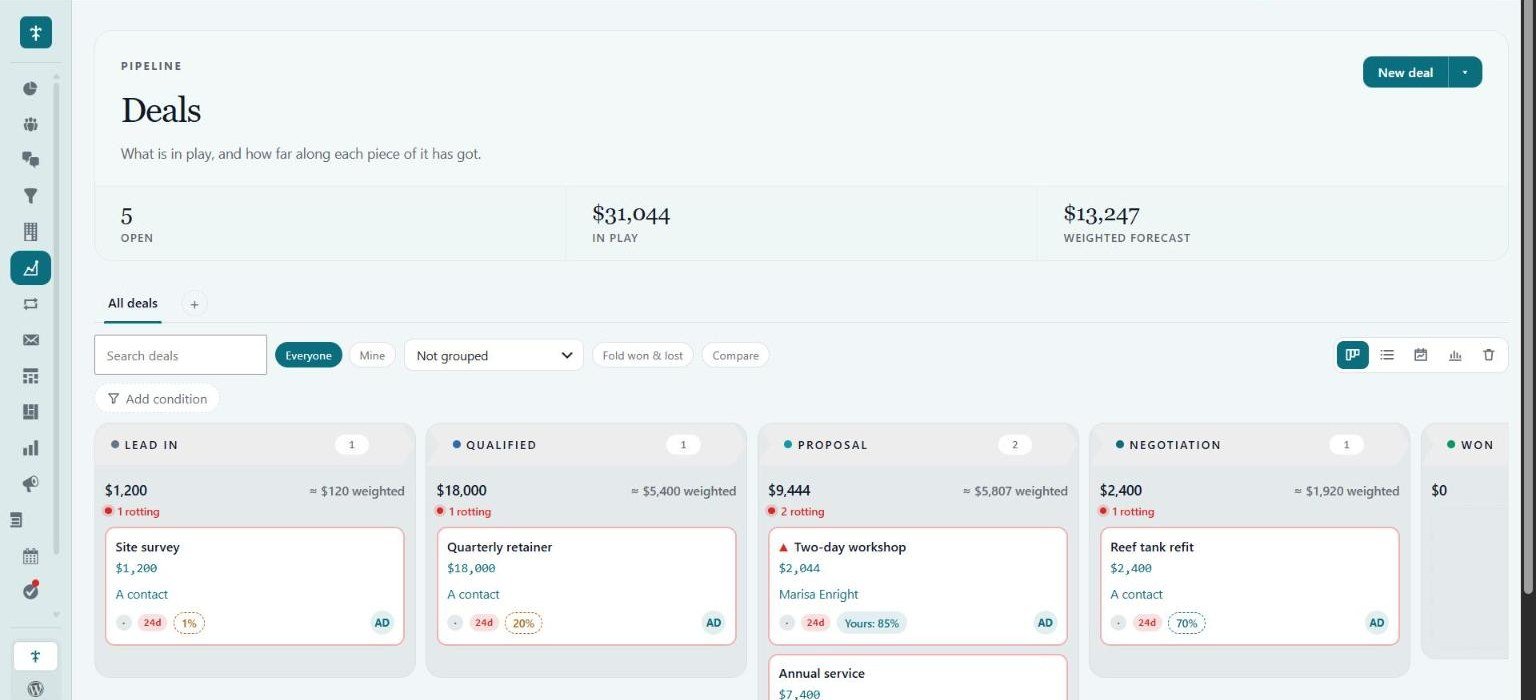Image resolution: width=1536 pixels, height=700 pixels.
Task: Open the Quarterly retainer deal card title
Action: (499, 547)
